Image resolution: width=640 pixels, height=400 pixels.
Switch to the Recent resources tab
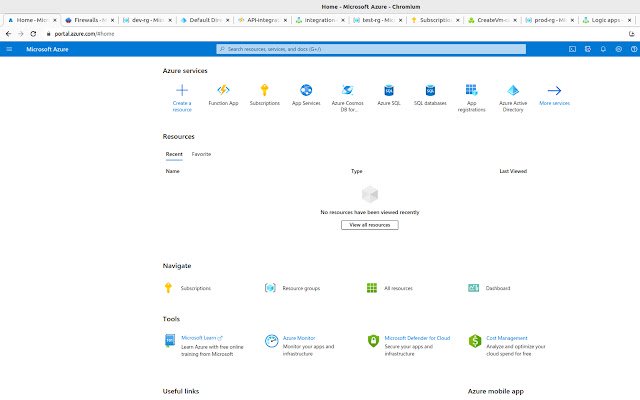174,154
